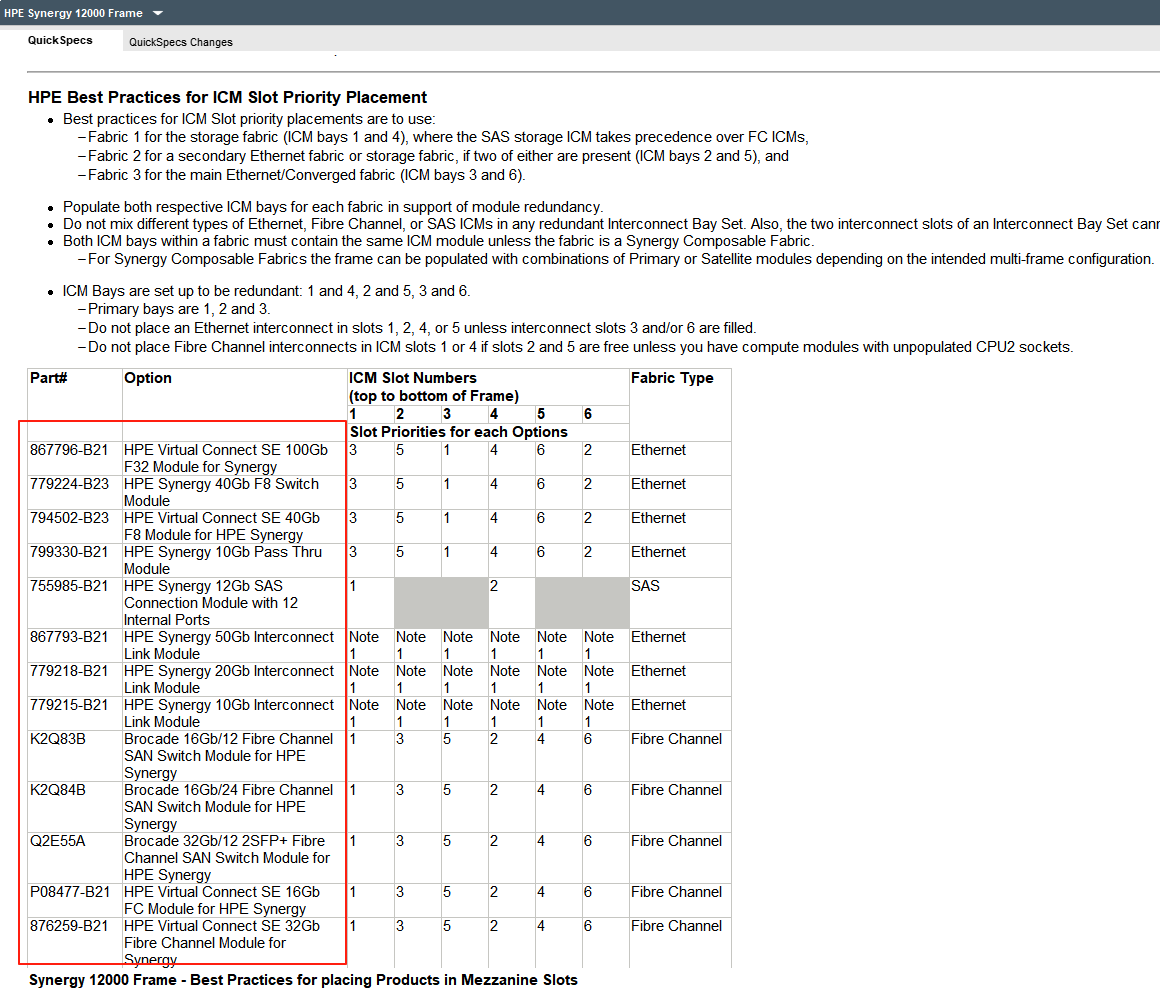Click slot 1 Note 1 cell in 867793-B21 row
The height and width of the screenshot is (996, 1160).
click(x=364, y=645)
